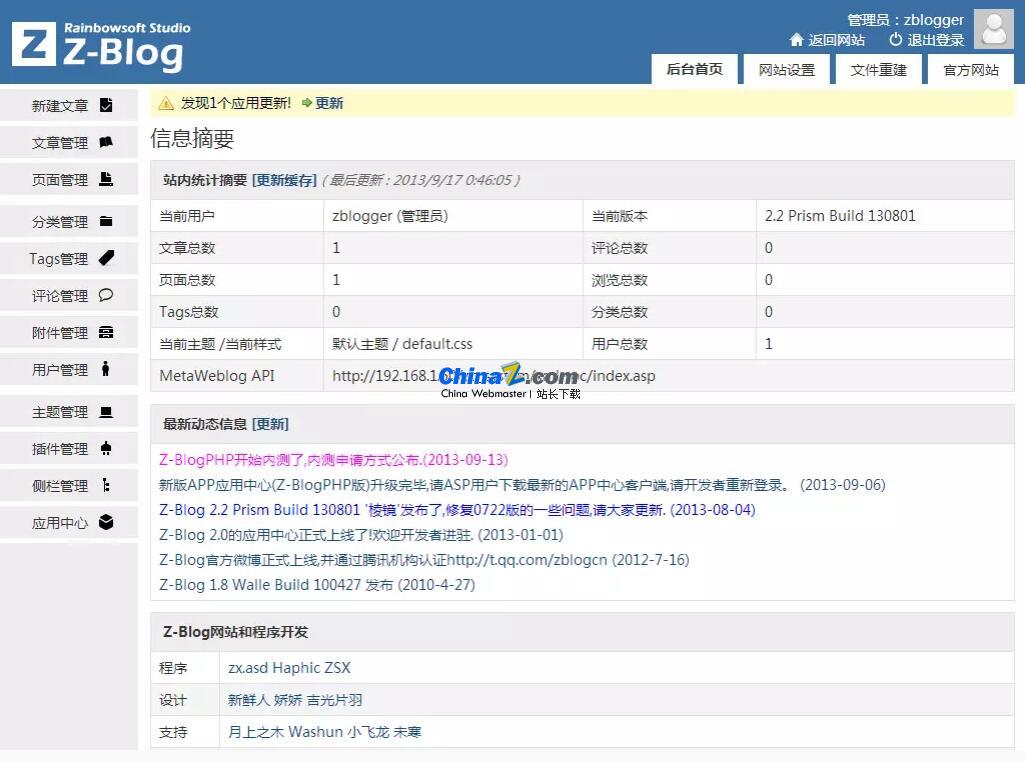Select 用户管理 in the sidebar

[x=69, y=370]
